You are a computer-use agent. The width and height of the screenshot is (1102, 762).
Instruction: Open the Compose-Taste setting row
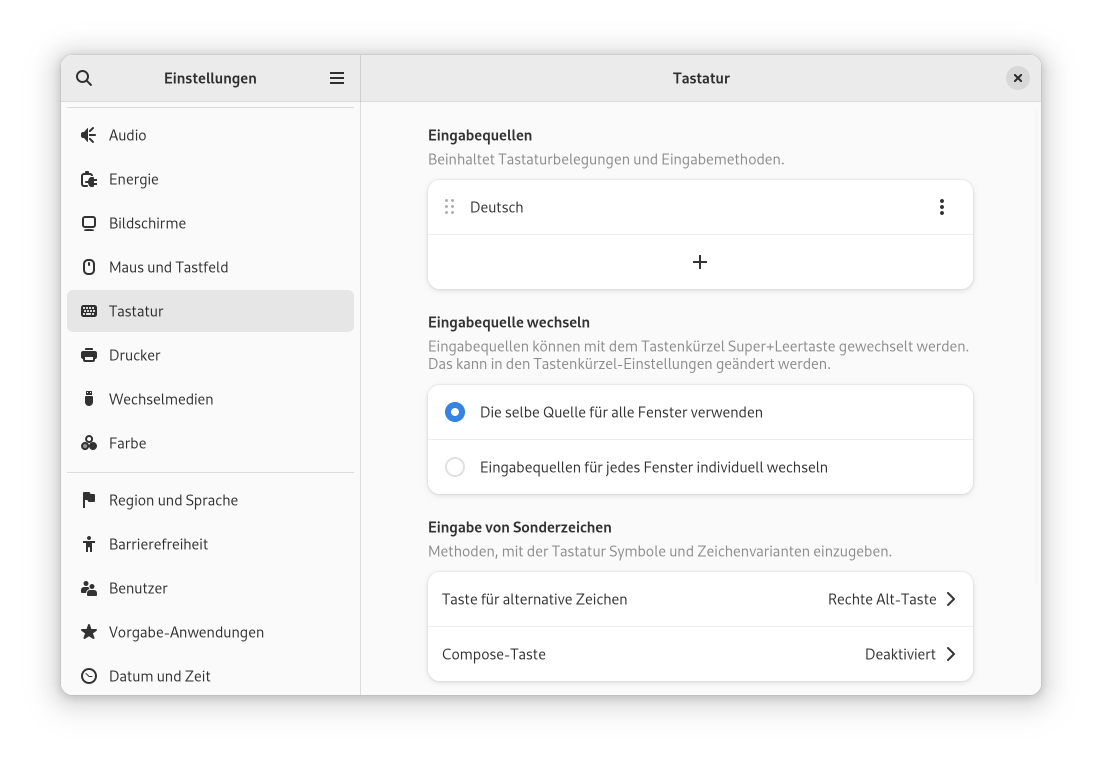point(700,654)
